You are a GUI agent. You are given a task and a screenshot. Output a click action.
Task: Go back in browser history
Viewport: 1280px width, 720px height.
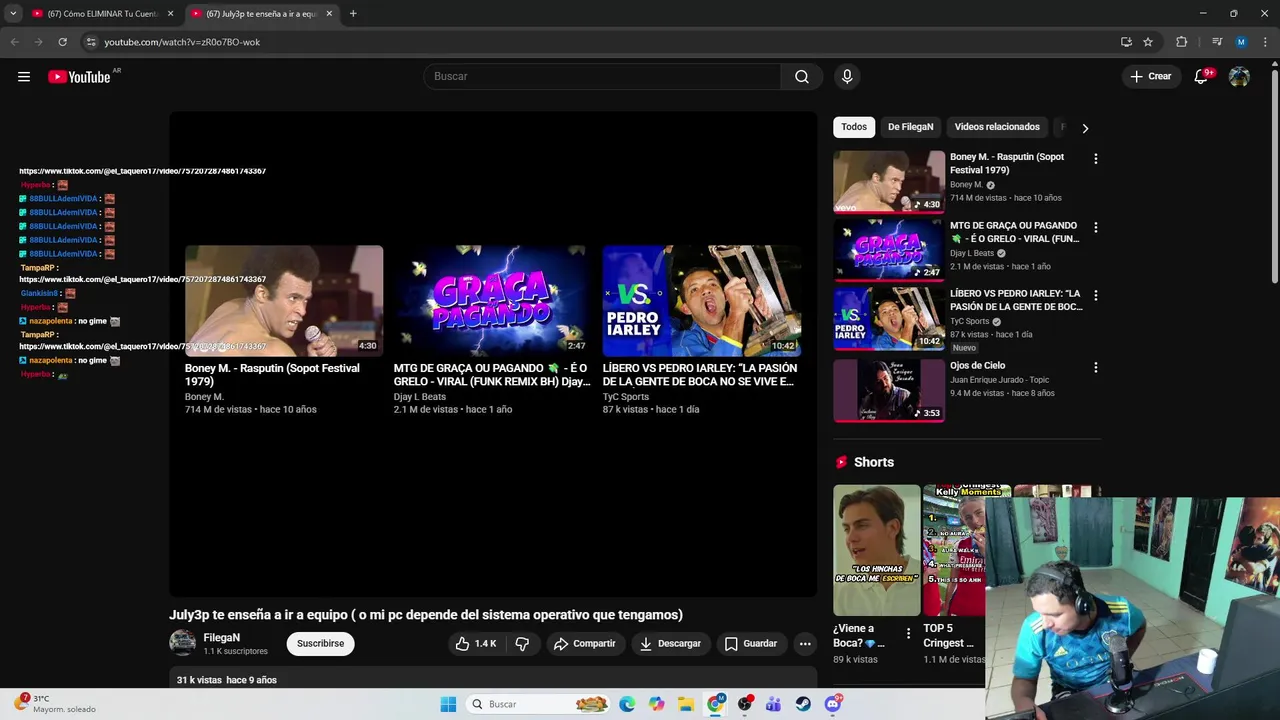point(14,42)
